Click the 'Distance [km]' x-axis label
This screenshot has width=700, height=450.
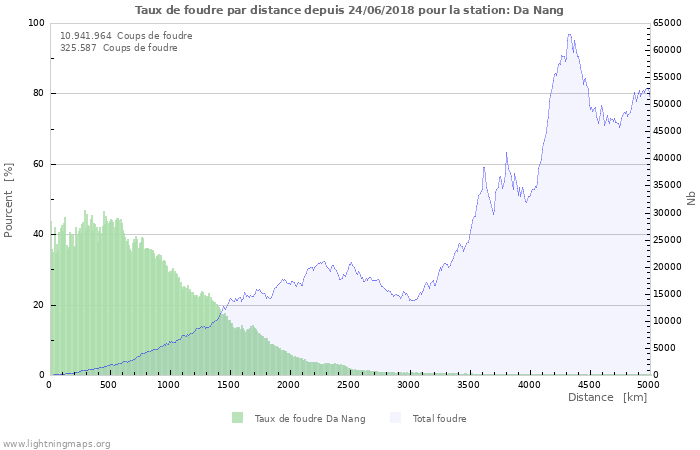(x=607, y=398)
